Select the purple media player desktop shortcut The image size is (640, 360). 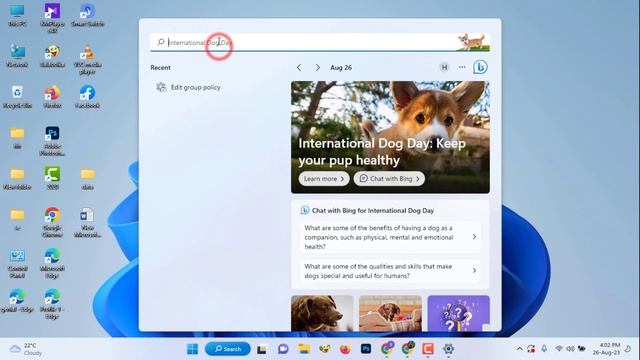(52, 18)
